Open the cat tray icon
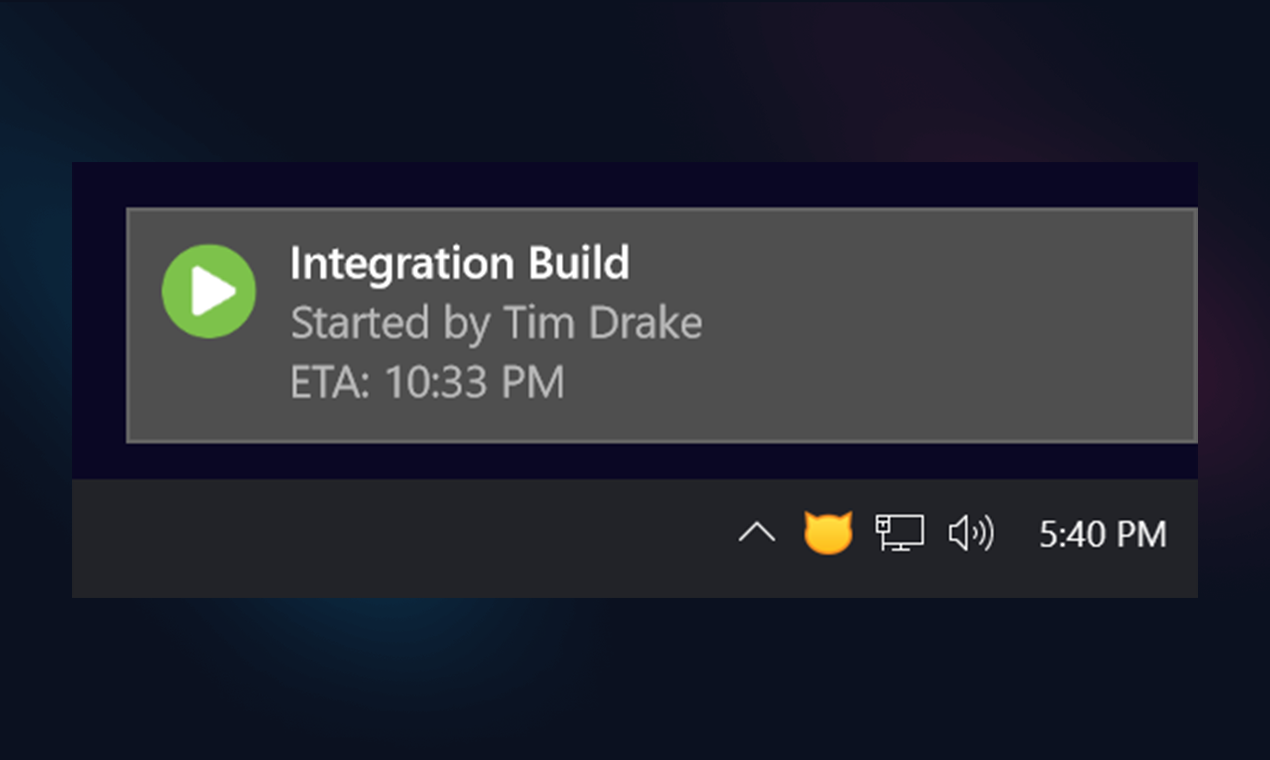This screenshot has height=760, width=1270. (x=828, y=533)
